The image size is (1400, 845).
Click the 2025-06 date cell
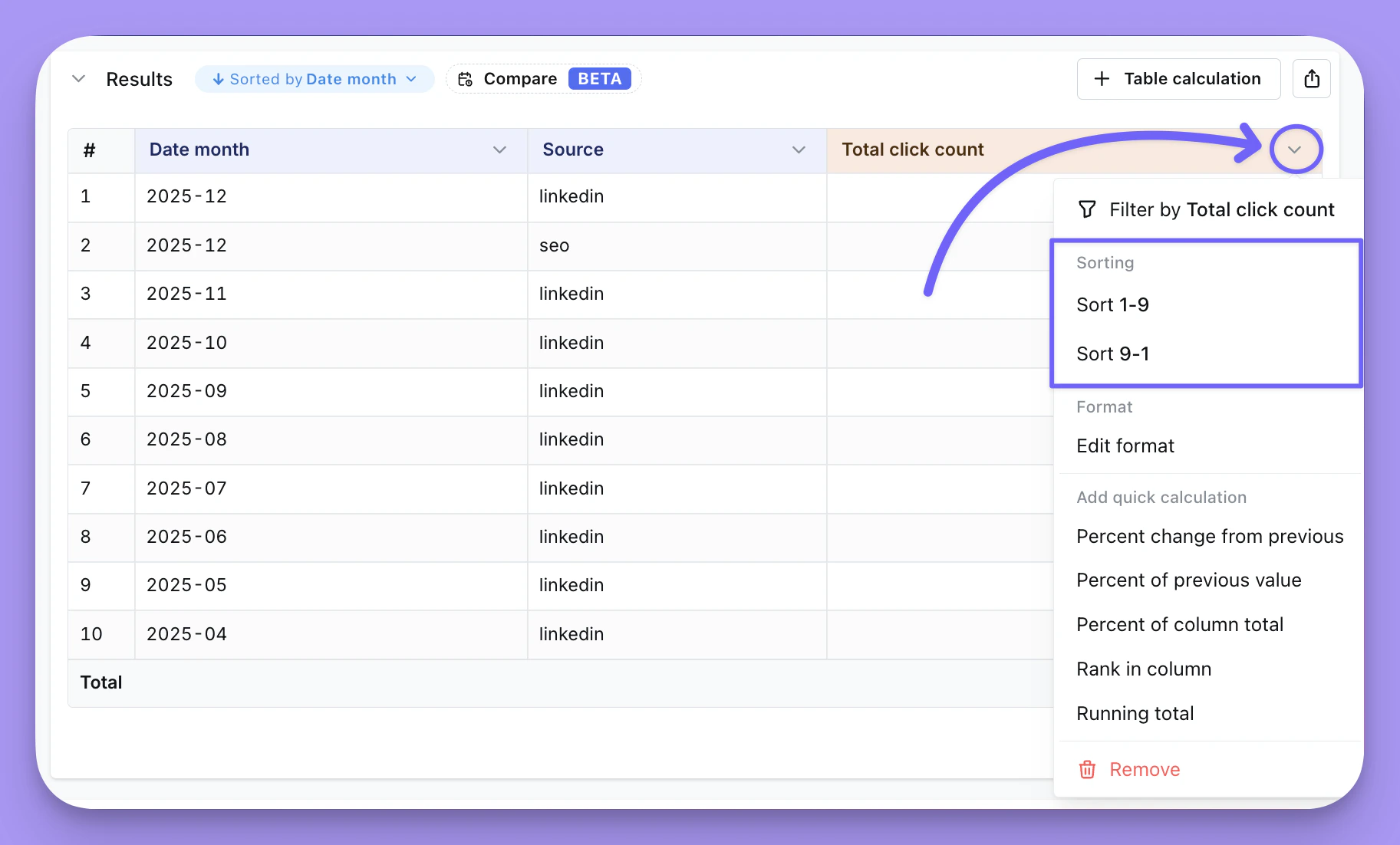pos(331,538)
